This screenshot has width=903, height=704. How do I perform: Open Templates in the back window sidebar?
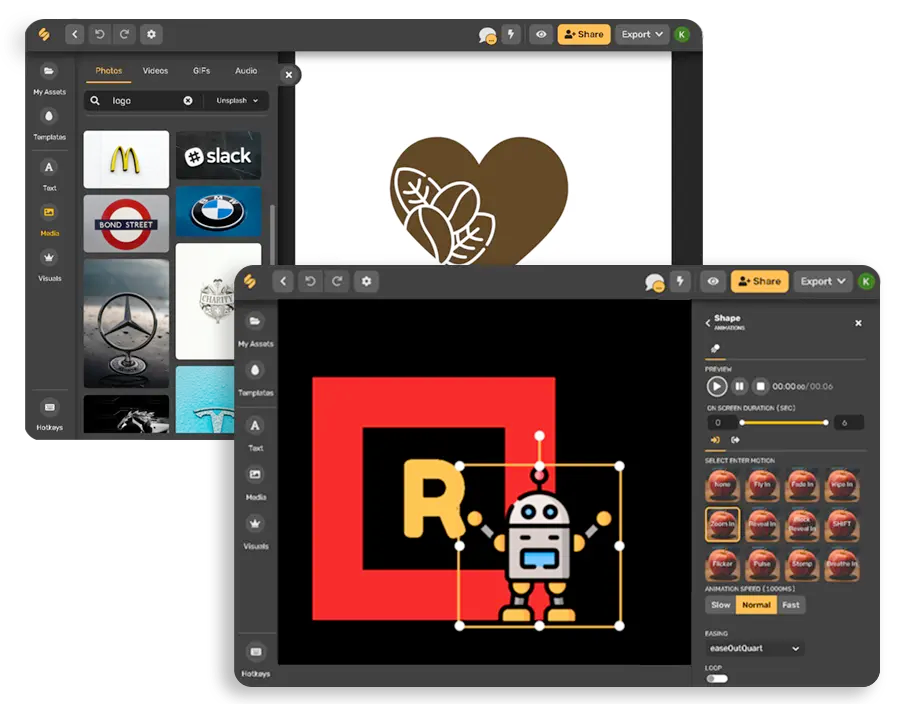[x=49, y=124]
